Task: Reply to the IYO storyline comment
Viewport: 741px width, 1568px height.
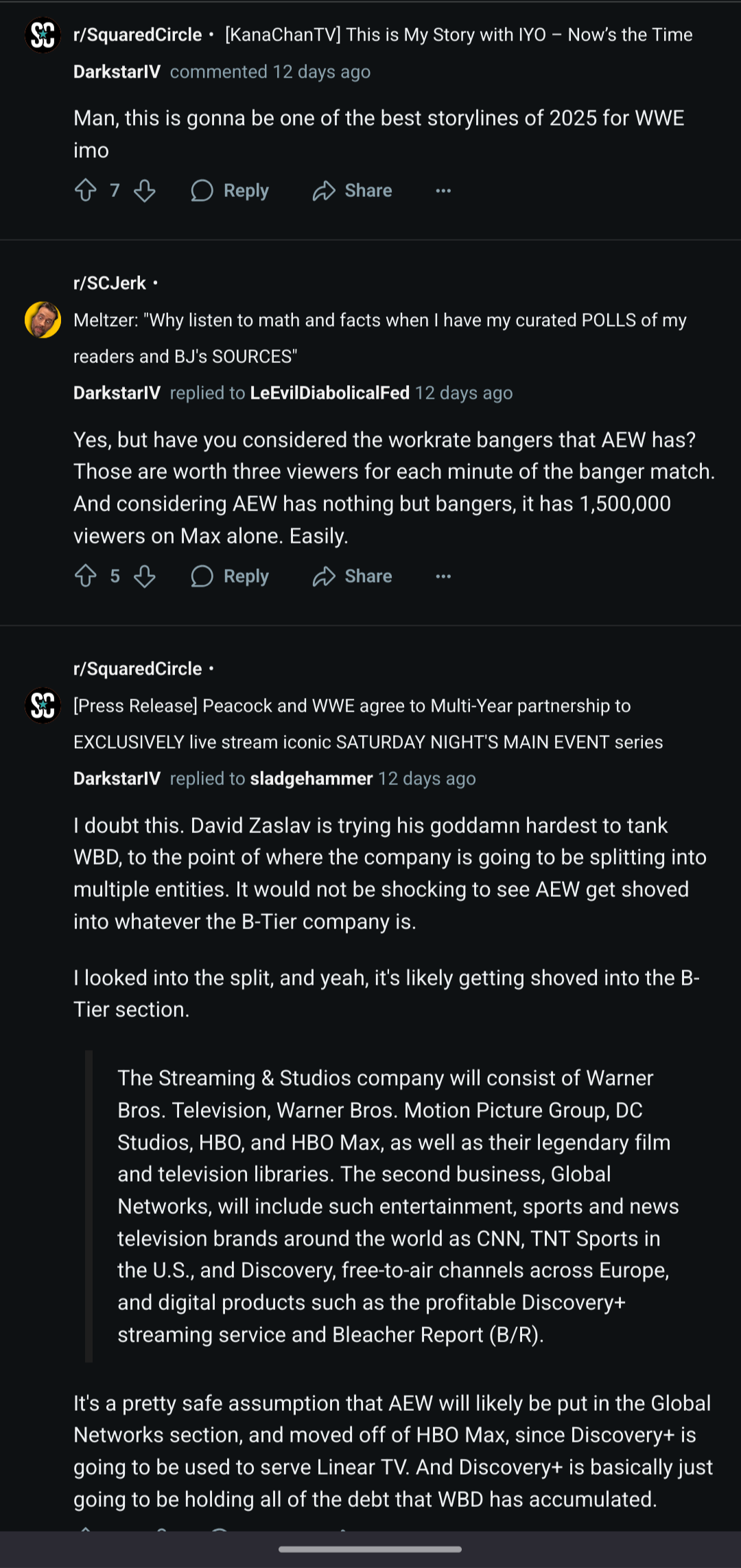Action: 230,191
